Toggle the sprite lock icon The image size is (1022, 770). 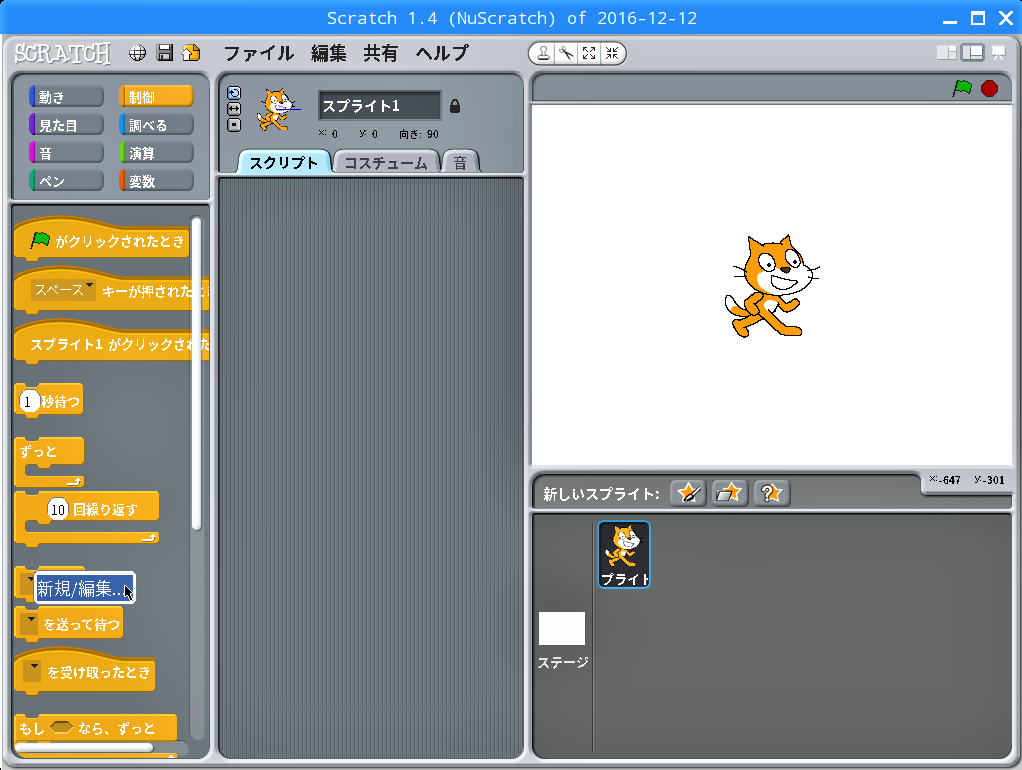[x=455, y=106]
